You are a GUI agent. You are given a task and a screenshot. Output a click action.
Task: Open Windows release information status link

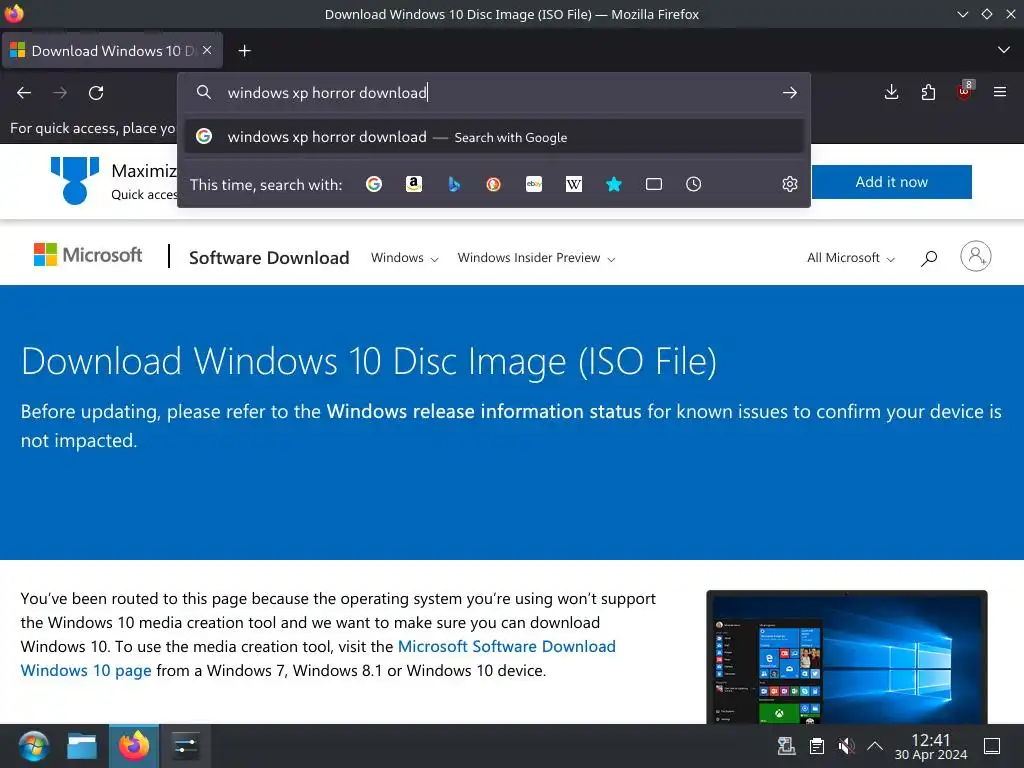click(484, 411)
